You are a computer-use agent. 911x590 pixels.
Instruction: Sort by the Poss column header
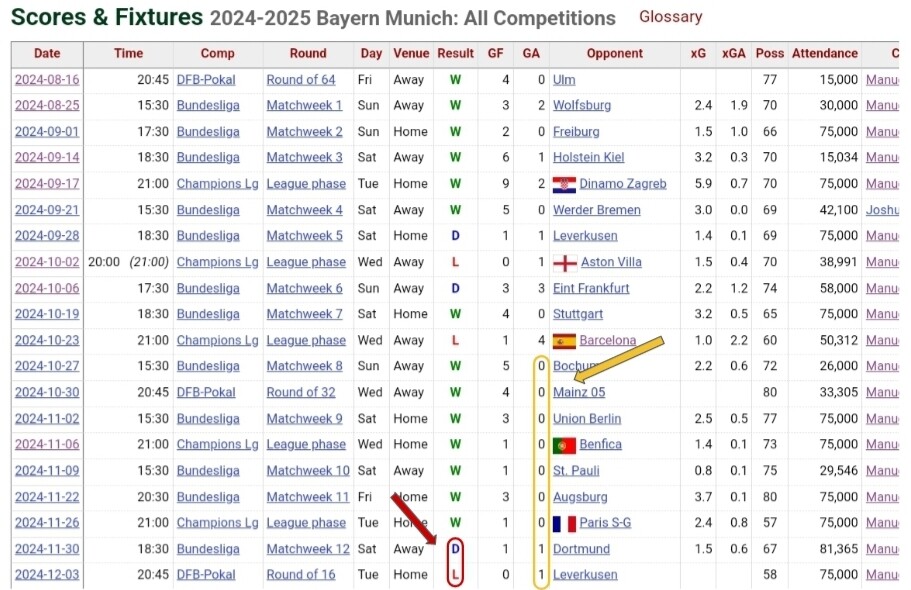click(769, 53)
